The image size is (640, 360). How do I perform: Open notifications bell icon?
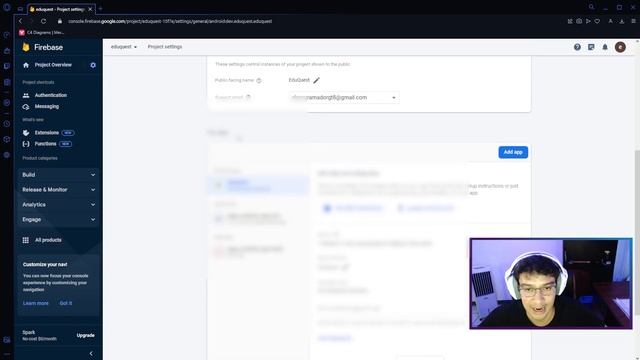point(605,47)
